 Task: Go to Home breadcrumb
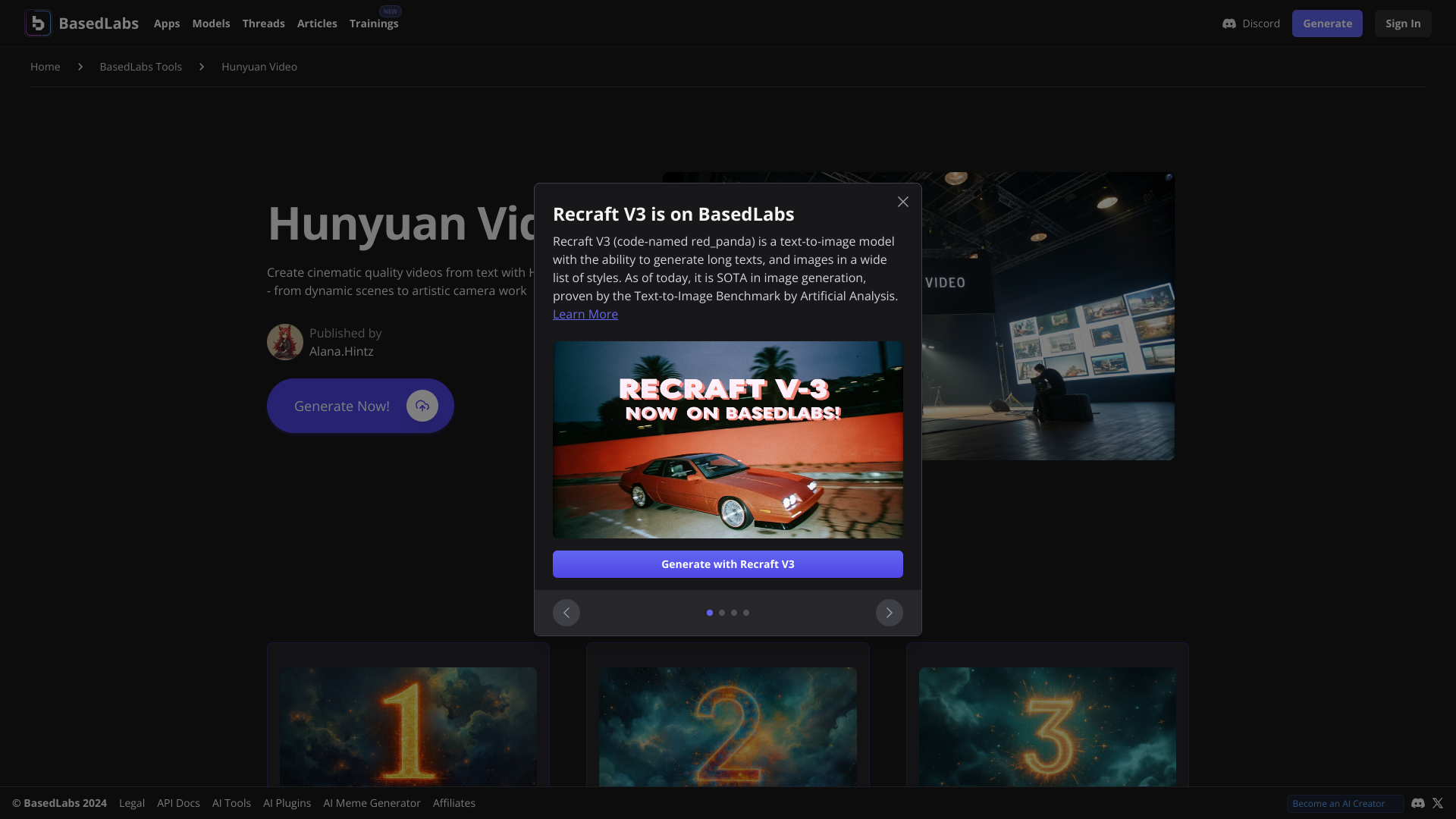(x=45, y=67)
